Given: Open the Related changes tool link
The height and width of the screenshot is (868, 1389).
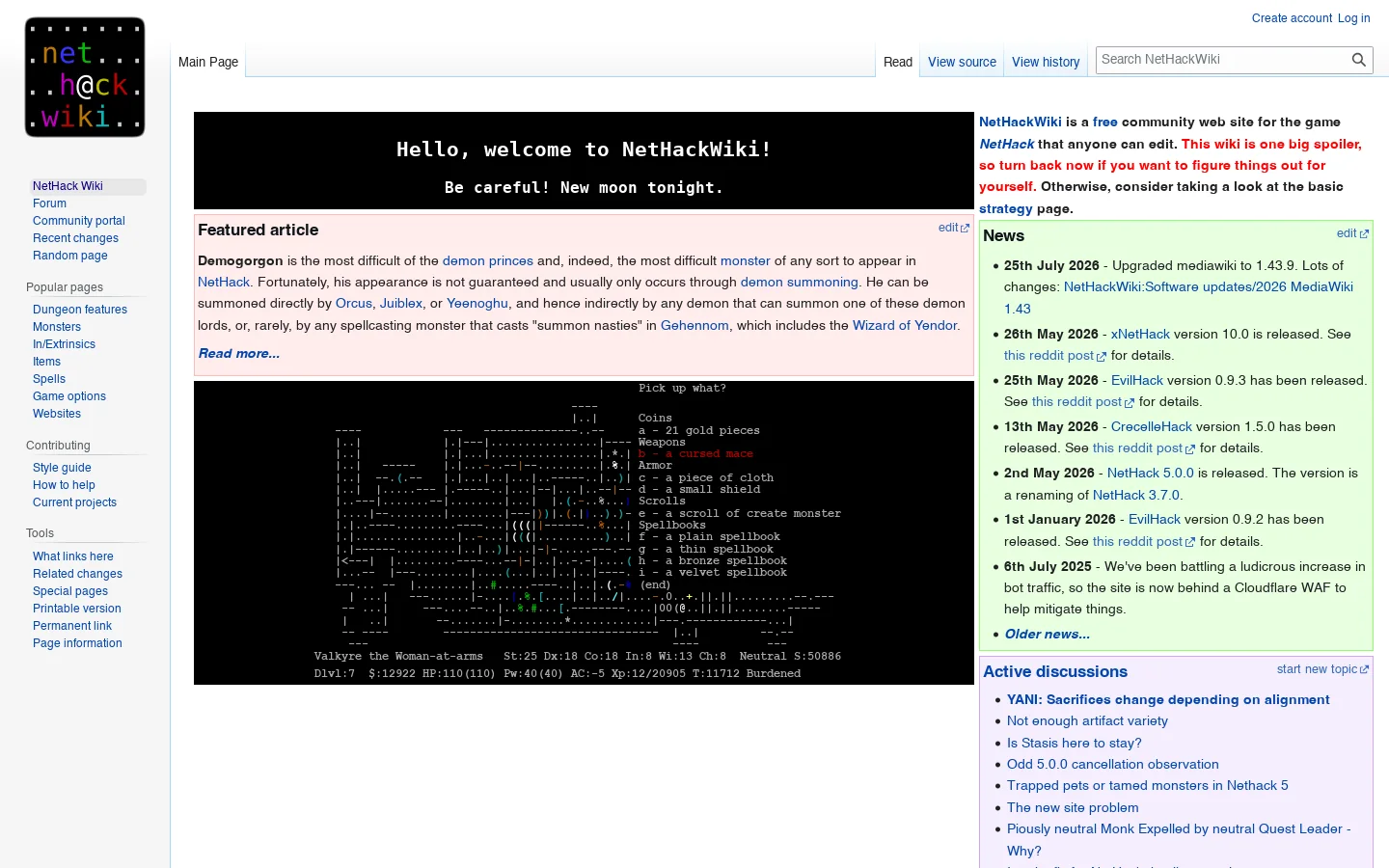Looking at the screenshot, I should pos(77,574).
